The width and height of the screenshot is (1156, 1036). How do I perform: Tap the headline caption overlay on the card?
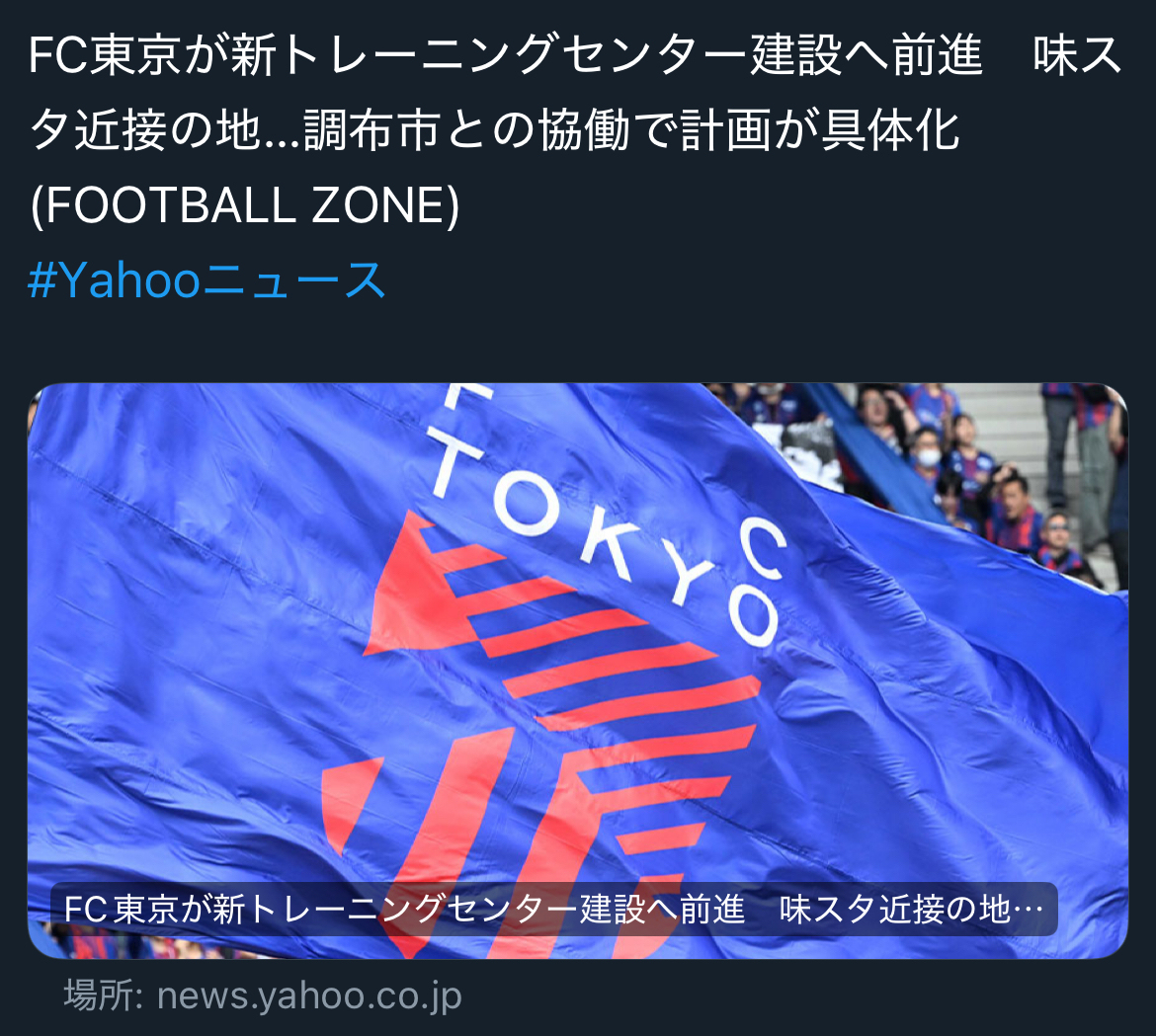pyautogui.click(x=553, y=910)
